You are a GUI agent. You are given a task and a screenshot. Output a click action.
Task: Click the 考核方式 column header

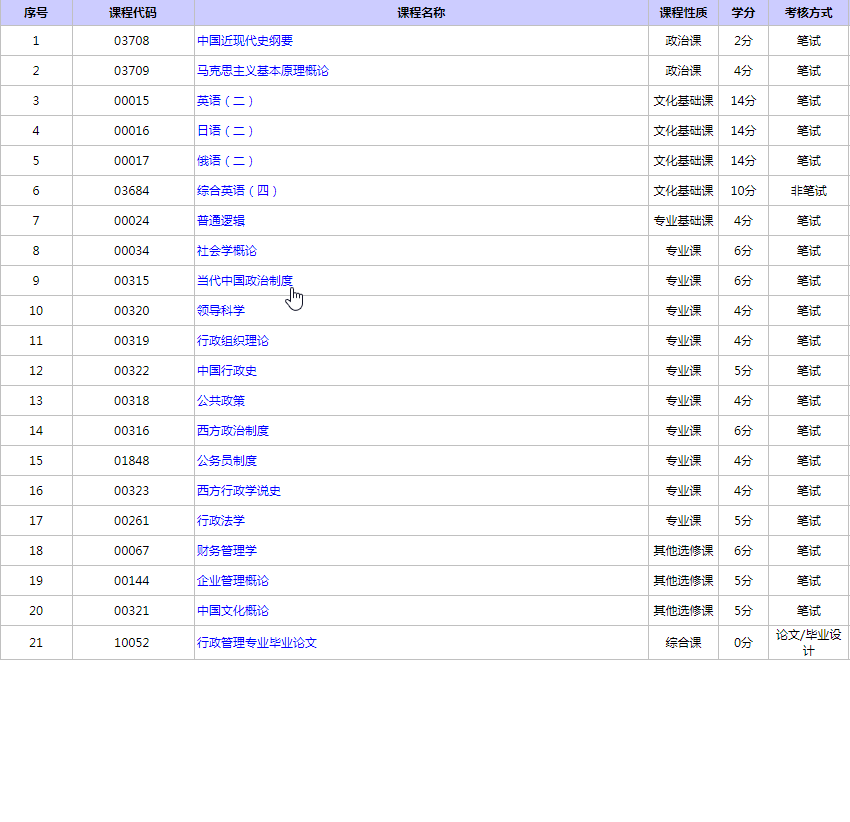pos(808,12)
